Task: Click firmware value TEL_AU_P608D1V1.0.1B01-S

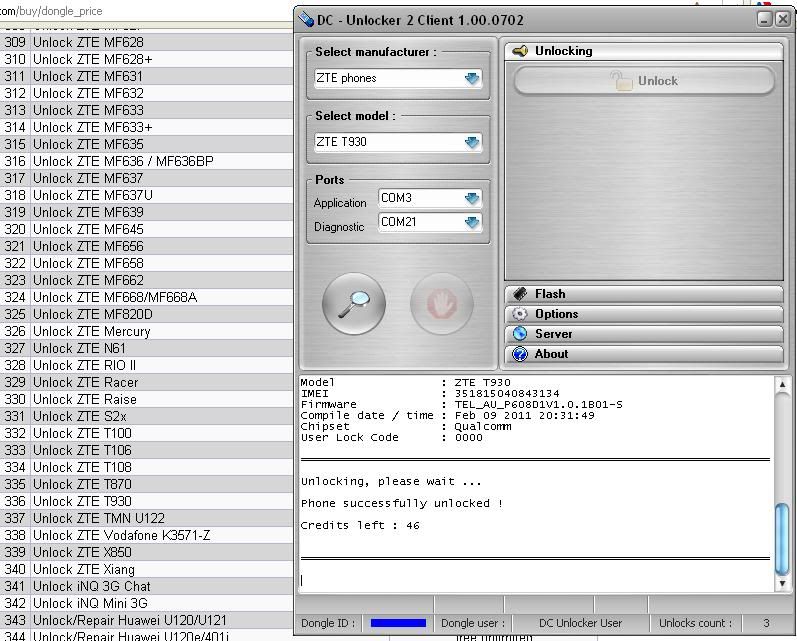Action: (538, 405)
